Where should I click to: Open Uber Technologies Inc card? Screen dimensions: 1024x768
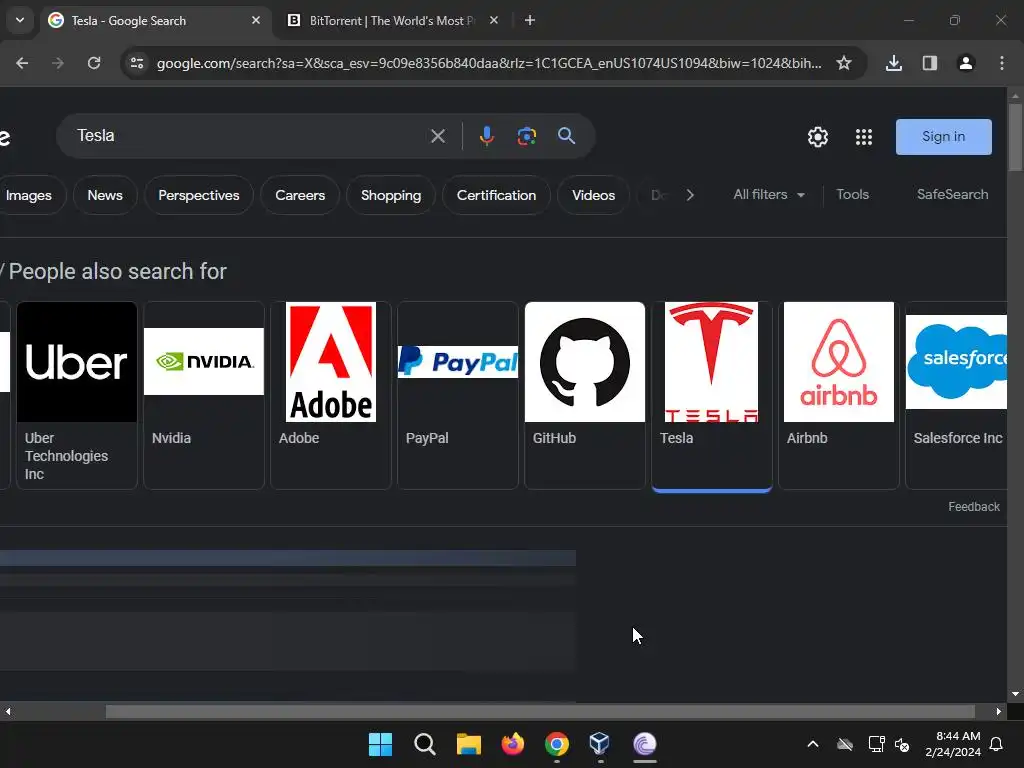(77, 395)
